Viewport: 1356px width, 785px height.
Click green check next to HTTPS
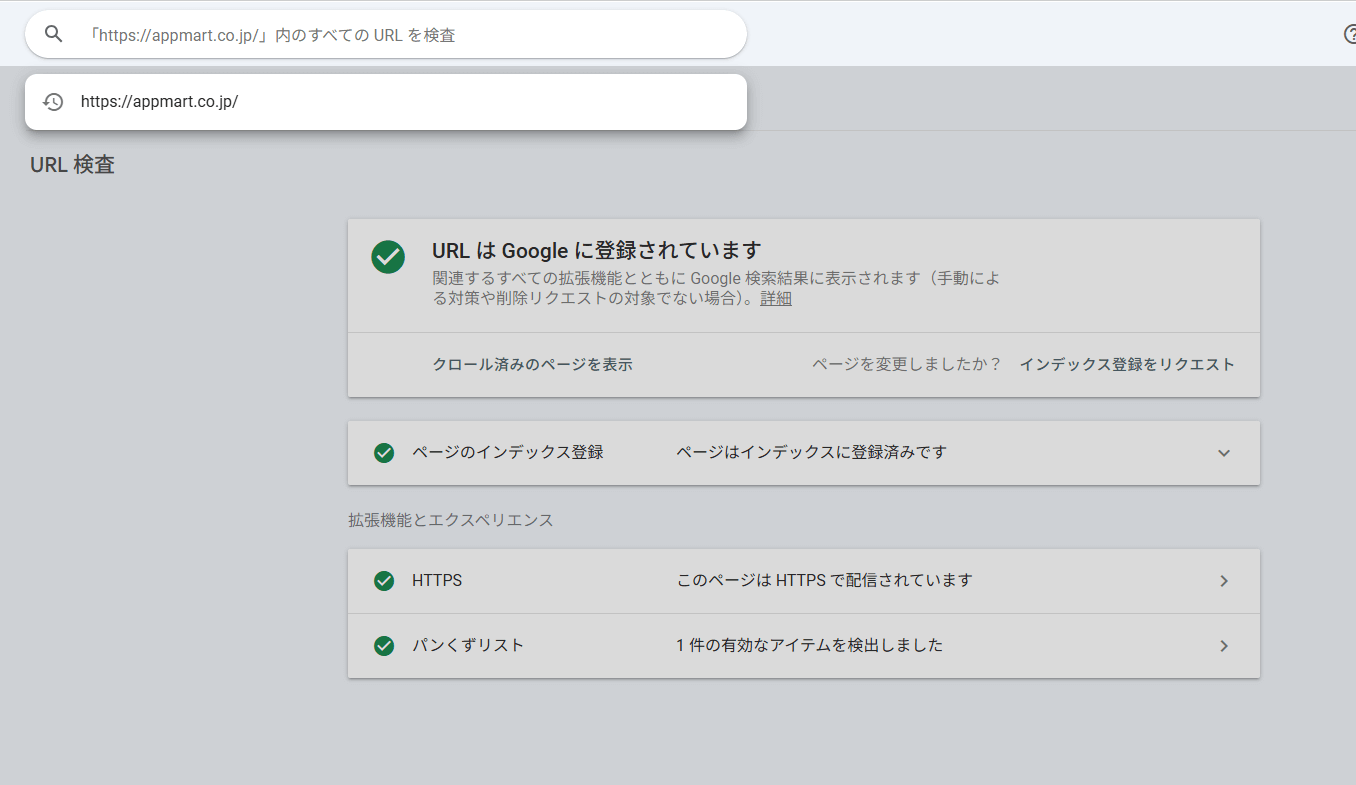(x=384, y=581)
